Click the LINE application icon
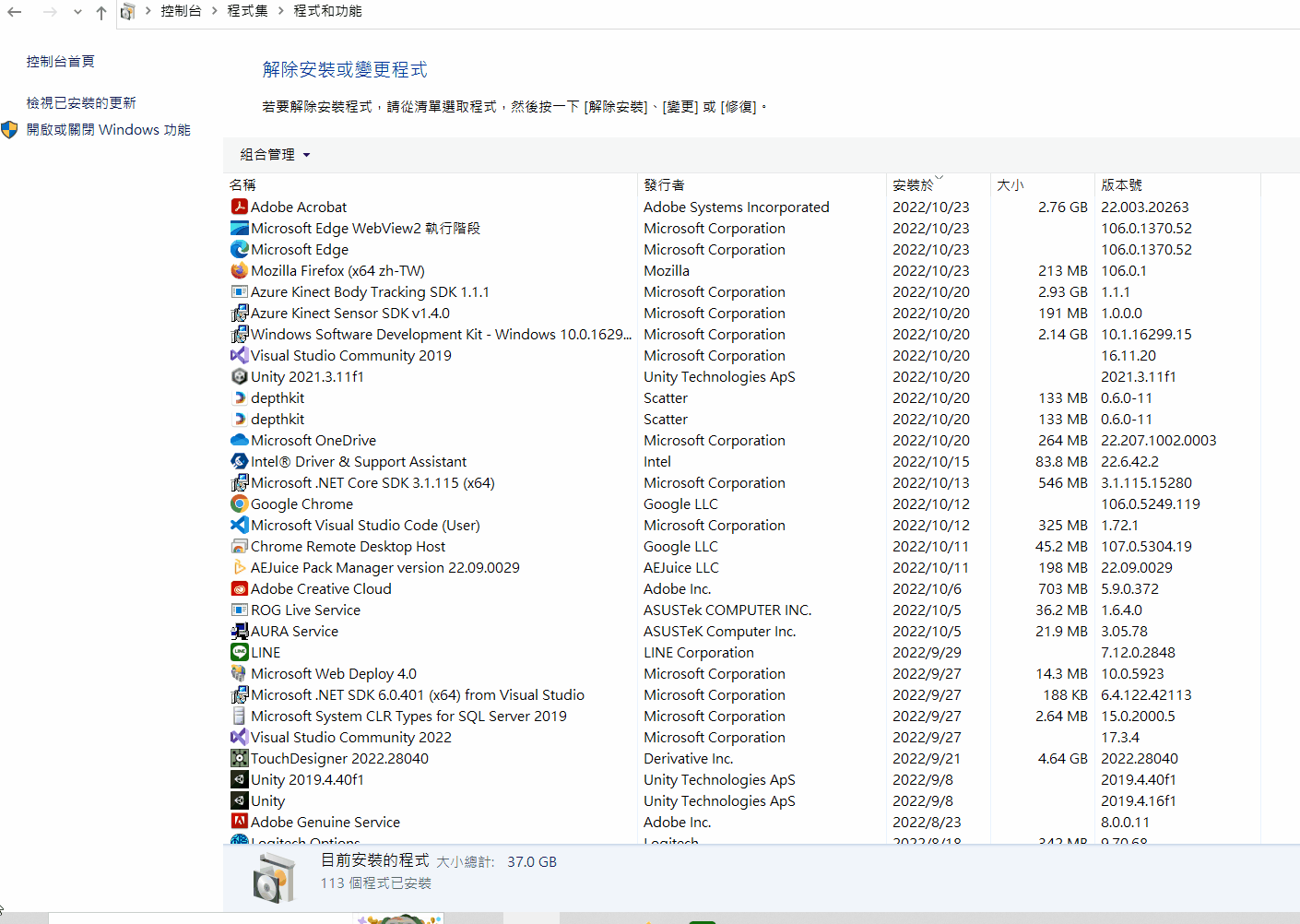1300x924 pixels. 240,652
